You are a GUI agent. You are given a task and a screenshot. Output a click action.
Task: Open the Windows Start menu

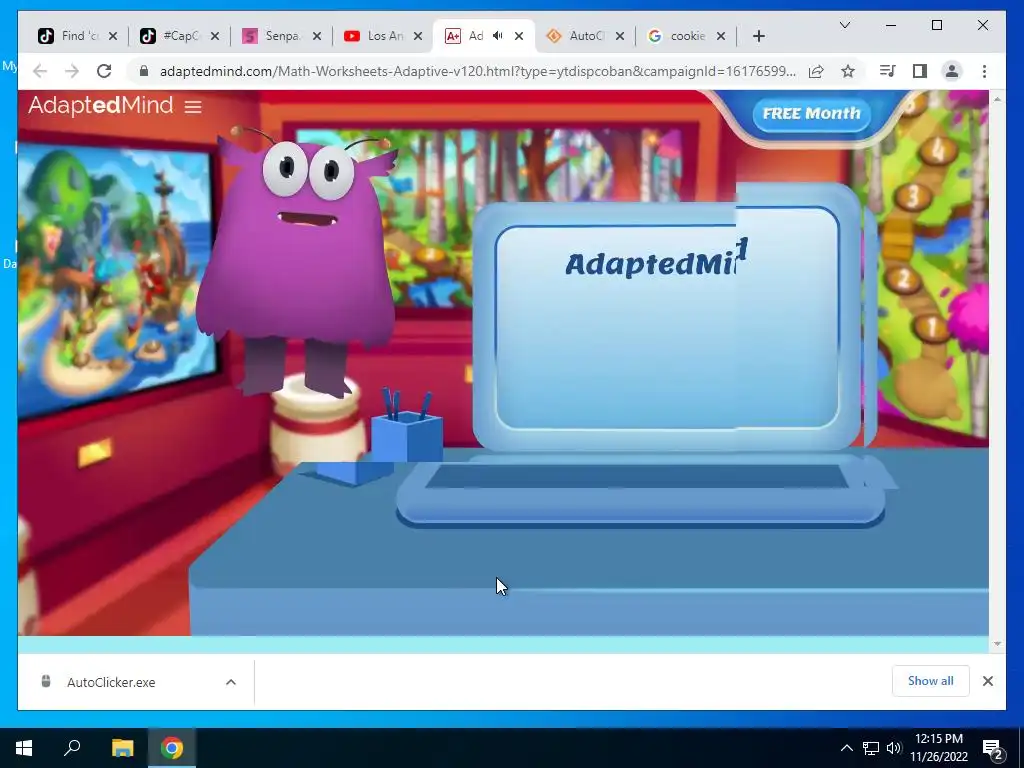pos(24,748)
